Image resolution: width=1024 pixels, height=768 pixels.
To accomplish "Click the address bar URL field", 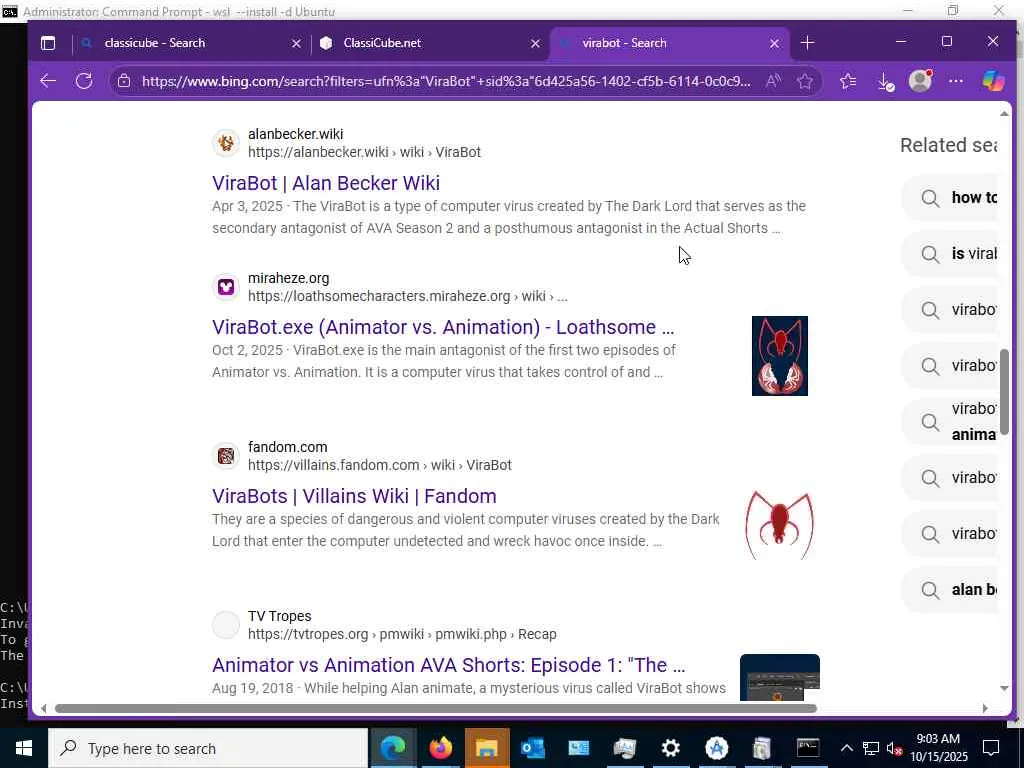I will coord(446,81).
